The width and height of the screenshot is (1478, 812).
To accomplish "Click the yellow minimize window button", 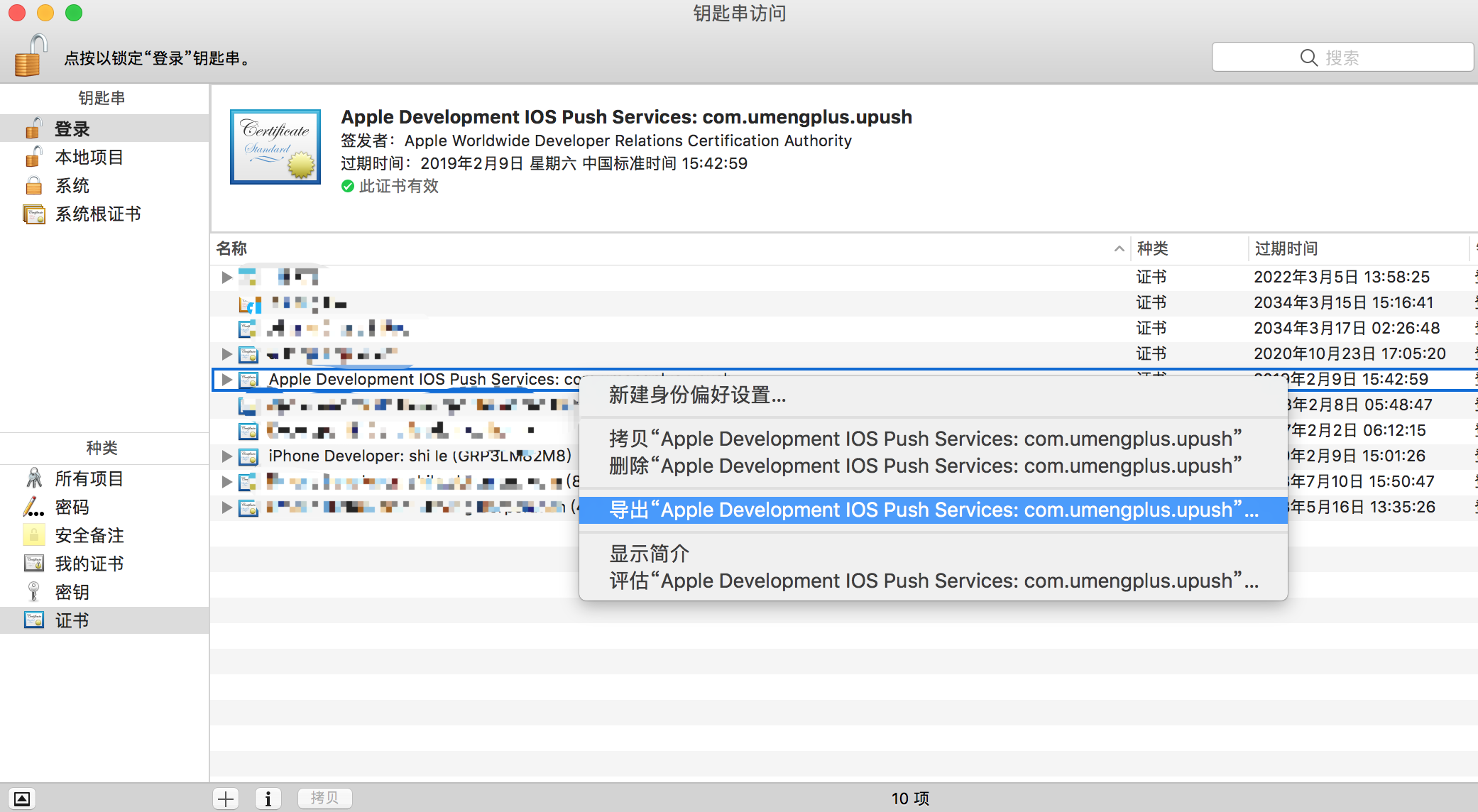I will [x=45, y=13].
